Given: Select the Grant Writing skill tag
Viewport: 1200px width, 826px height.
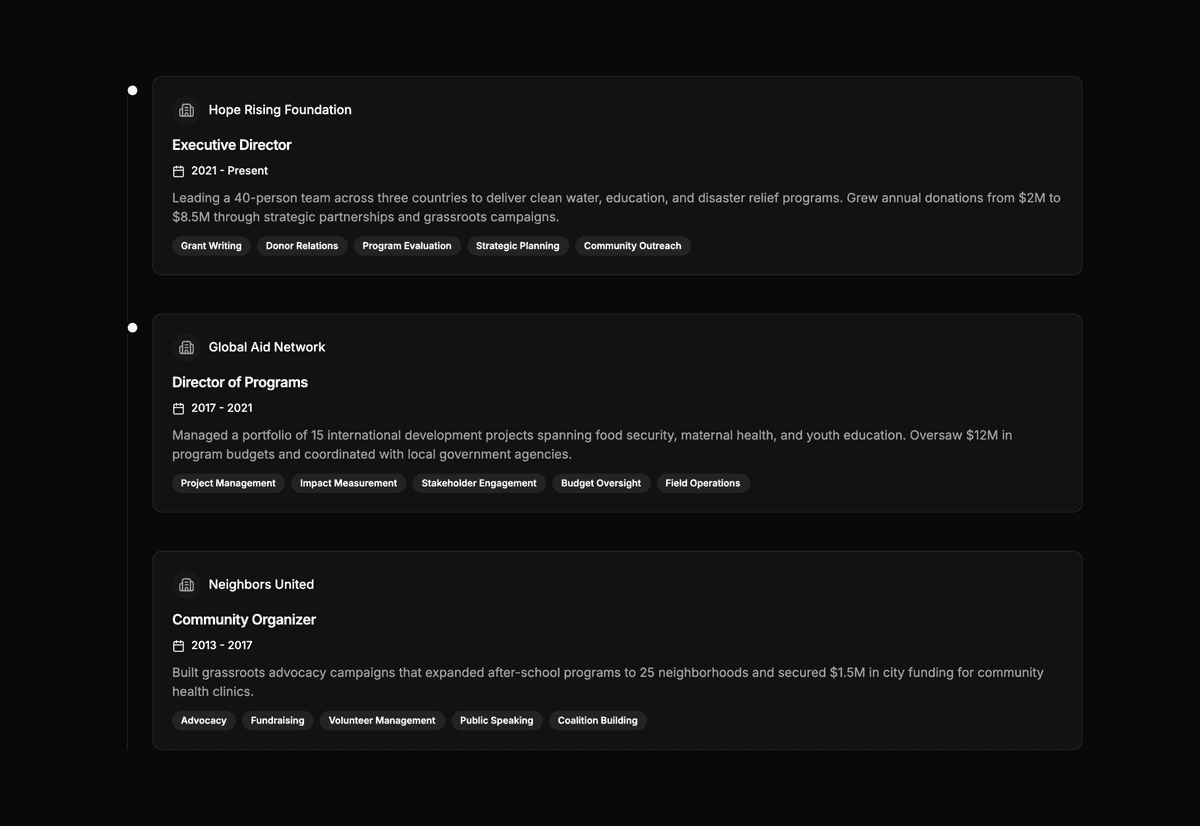Looking at the screenshot, I should coord(210,245).
